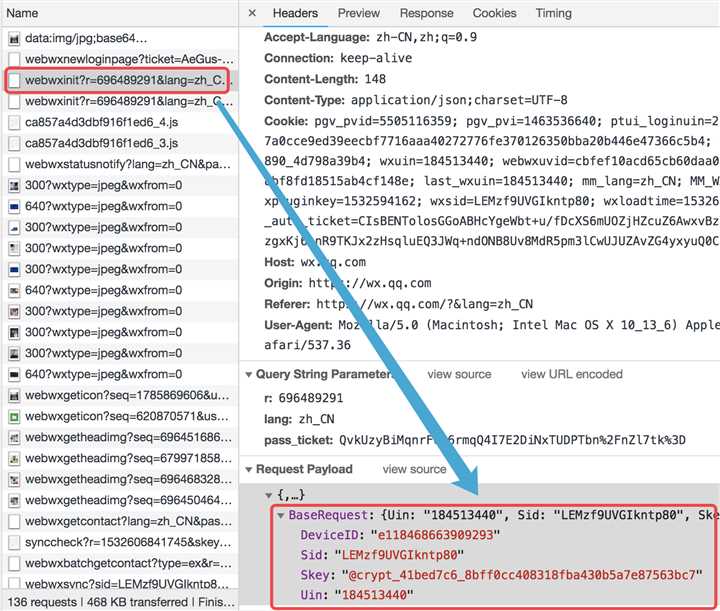Click view source next to Query String Parameters
The width and height of the screenshot is (720, 611).
(x=459, y=375)
